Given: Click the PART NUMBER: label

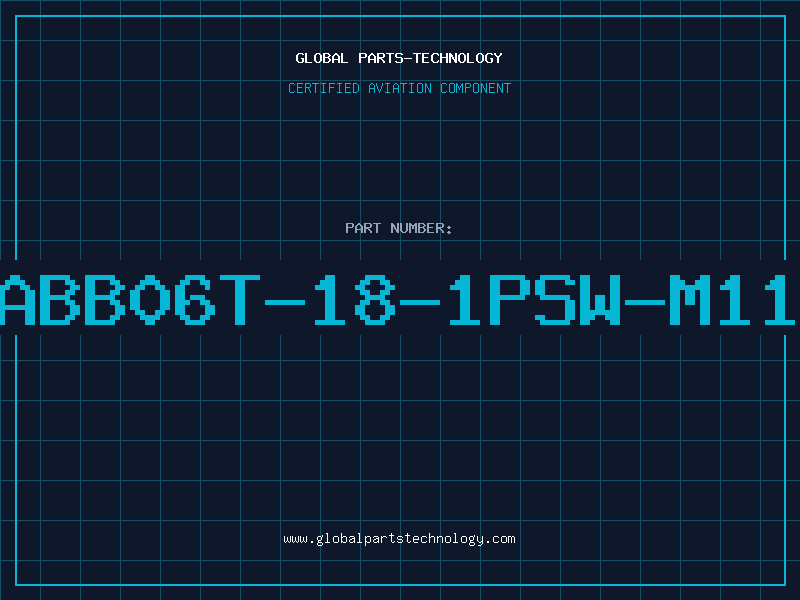Looking at the screenshot, I should (x=399, y=228).
